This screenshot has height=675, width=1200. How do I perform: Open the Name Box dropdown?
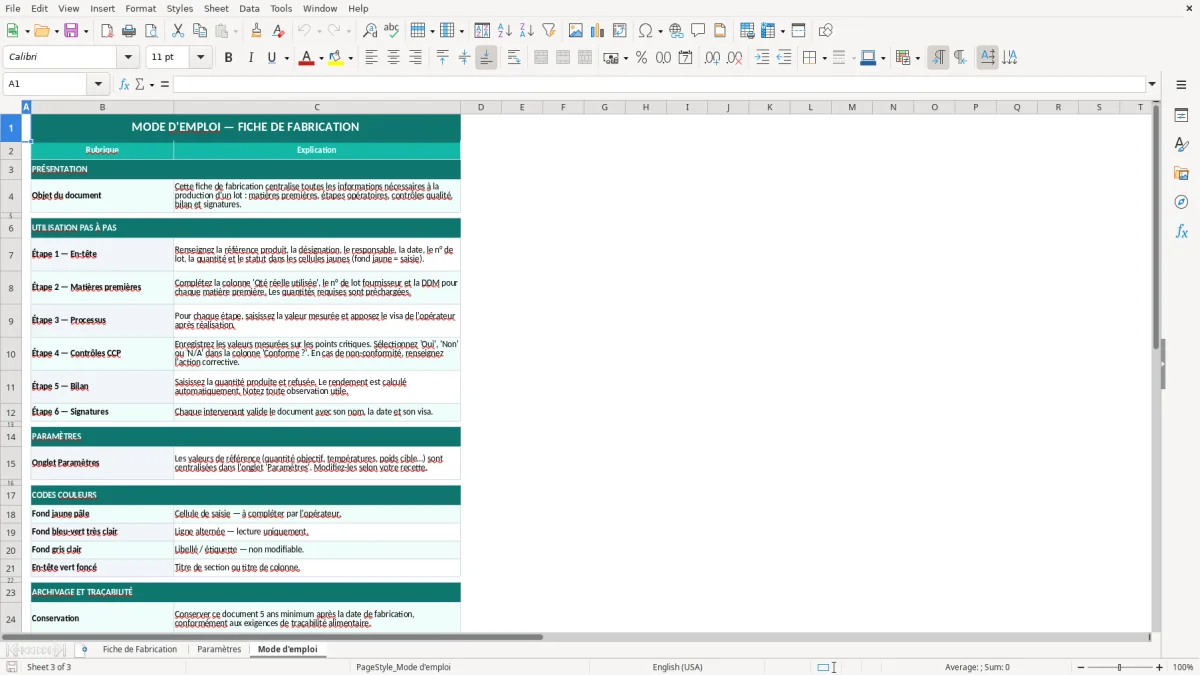pos(98,84)
